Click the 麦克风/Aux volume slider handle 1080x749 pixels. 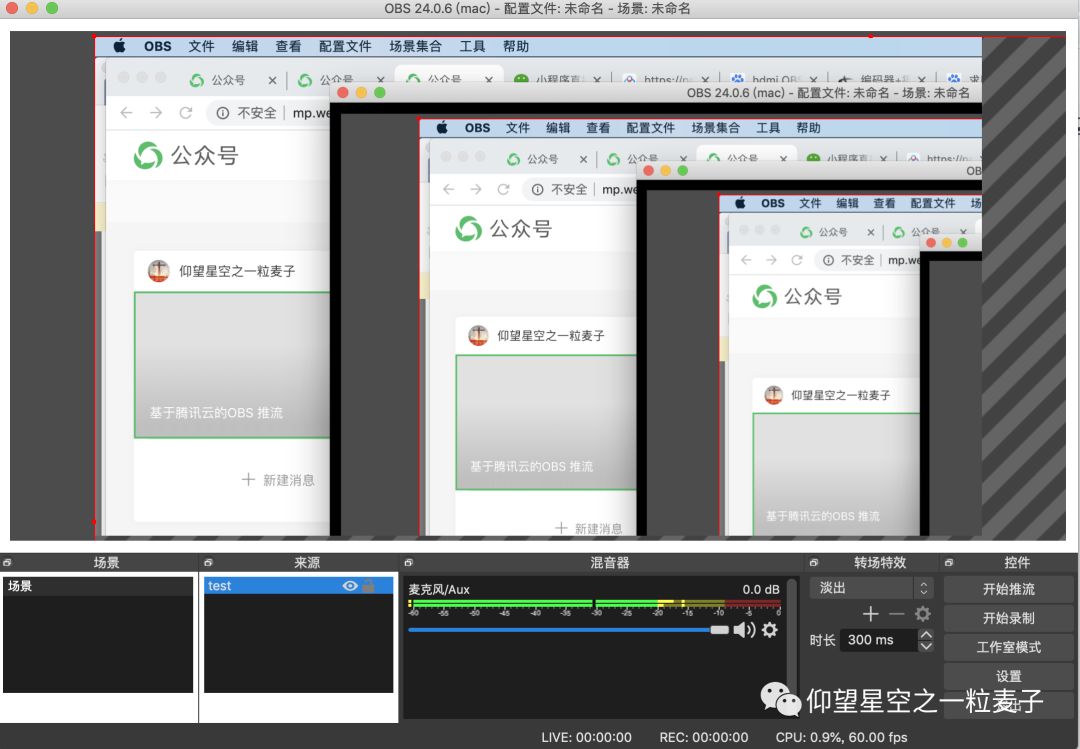[720, 630]
